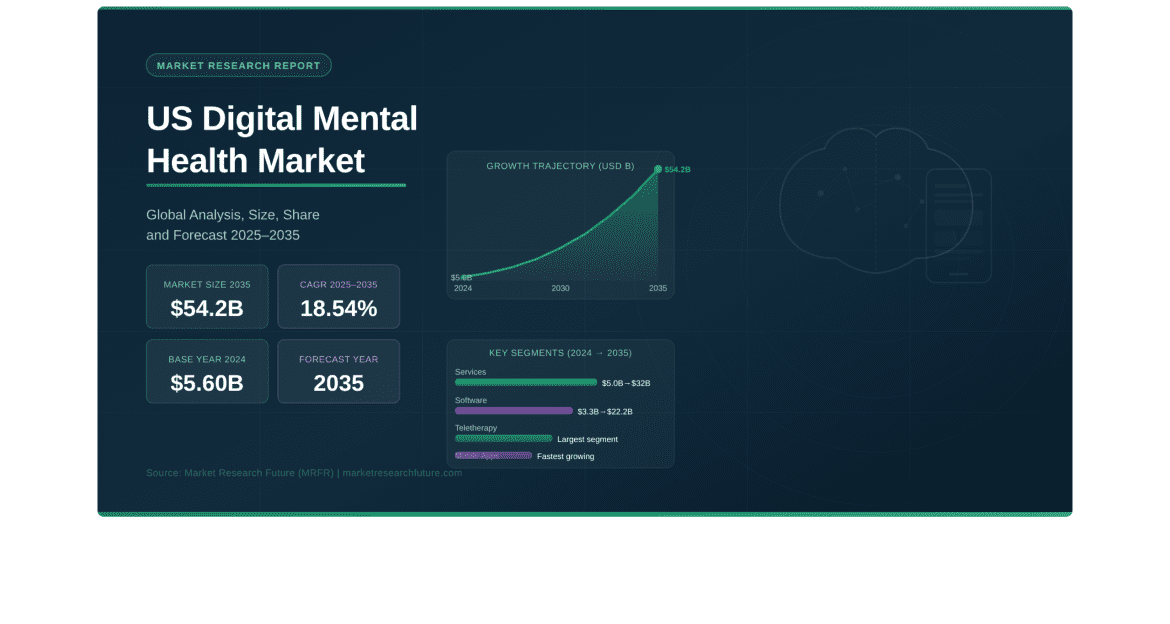
Task: Select the Teletherapy segment bar
Action: [503, 438]
